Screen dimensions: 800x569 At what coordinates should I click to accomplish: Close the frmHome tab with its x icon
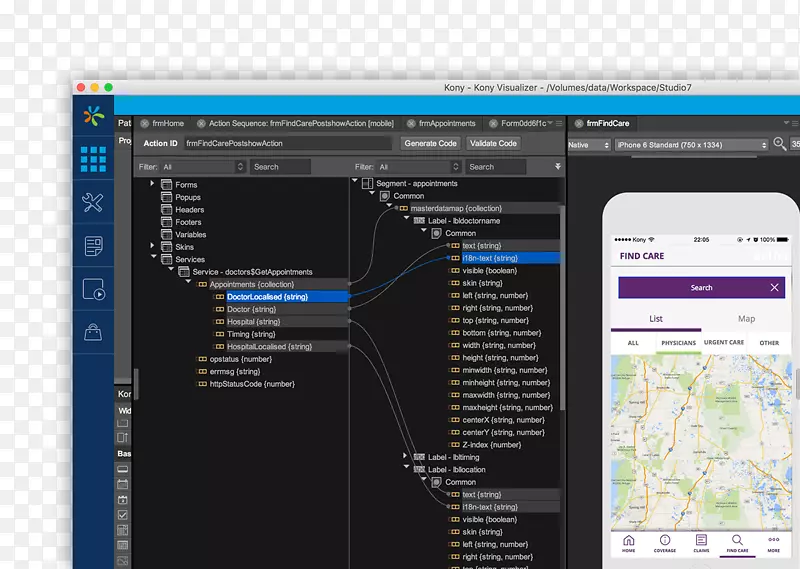[x=145, y=124]
